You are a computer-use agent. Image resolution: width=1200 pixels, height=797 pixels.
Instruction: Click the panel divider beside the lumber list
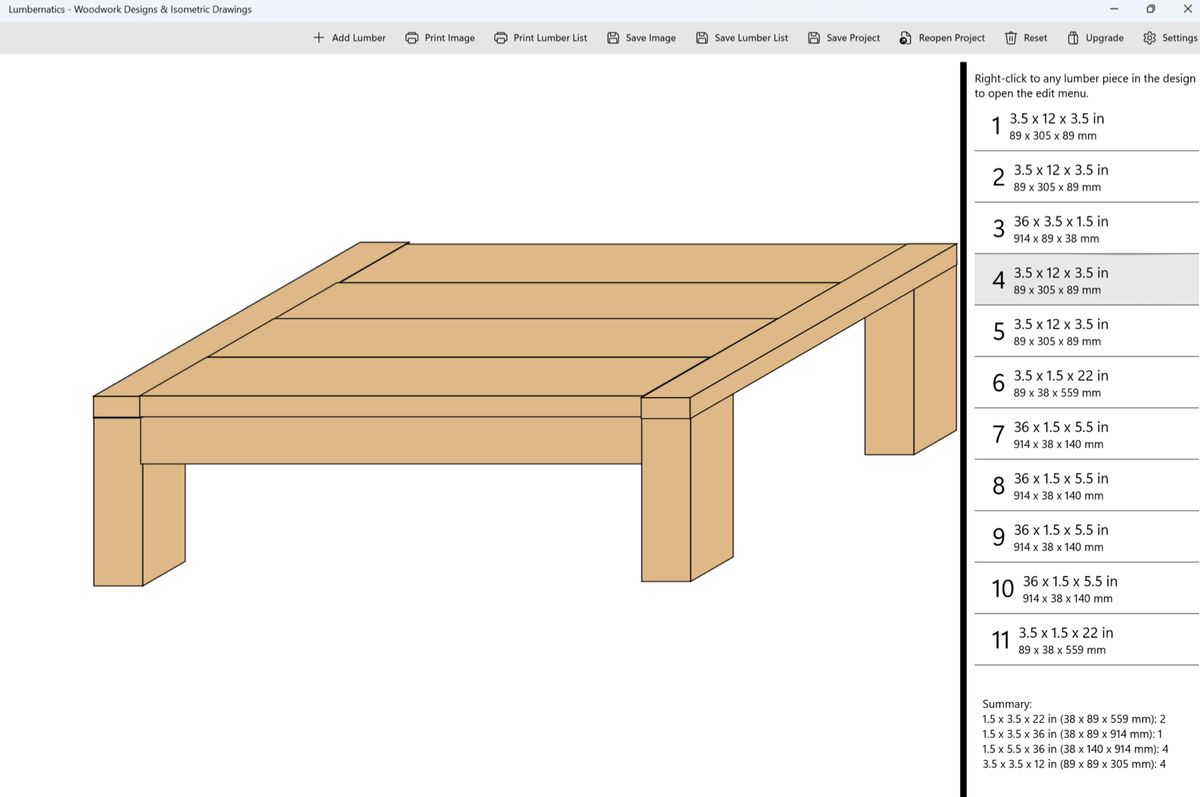(x=964, y=430)
